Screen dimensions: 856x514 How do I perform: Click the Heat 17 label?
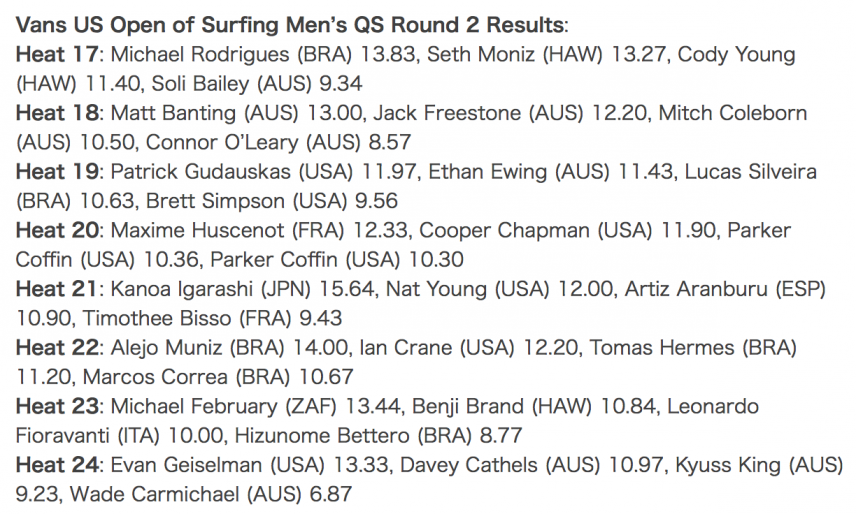pyautogui.click(x=57, y=55)
